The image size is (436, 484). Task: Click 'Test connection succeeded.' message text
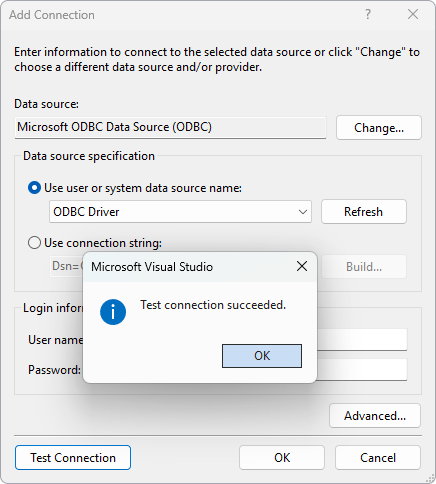213,305
